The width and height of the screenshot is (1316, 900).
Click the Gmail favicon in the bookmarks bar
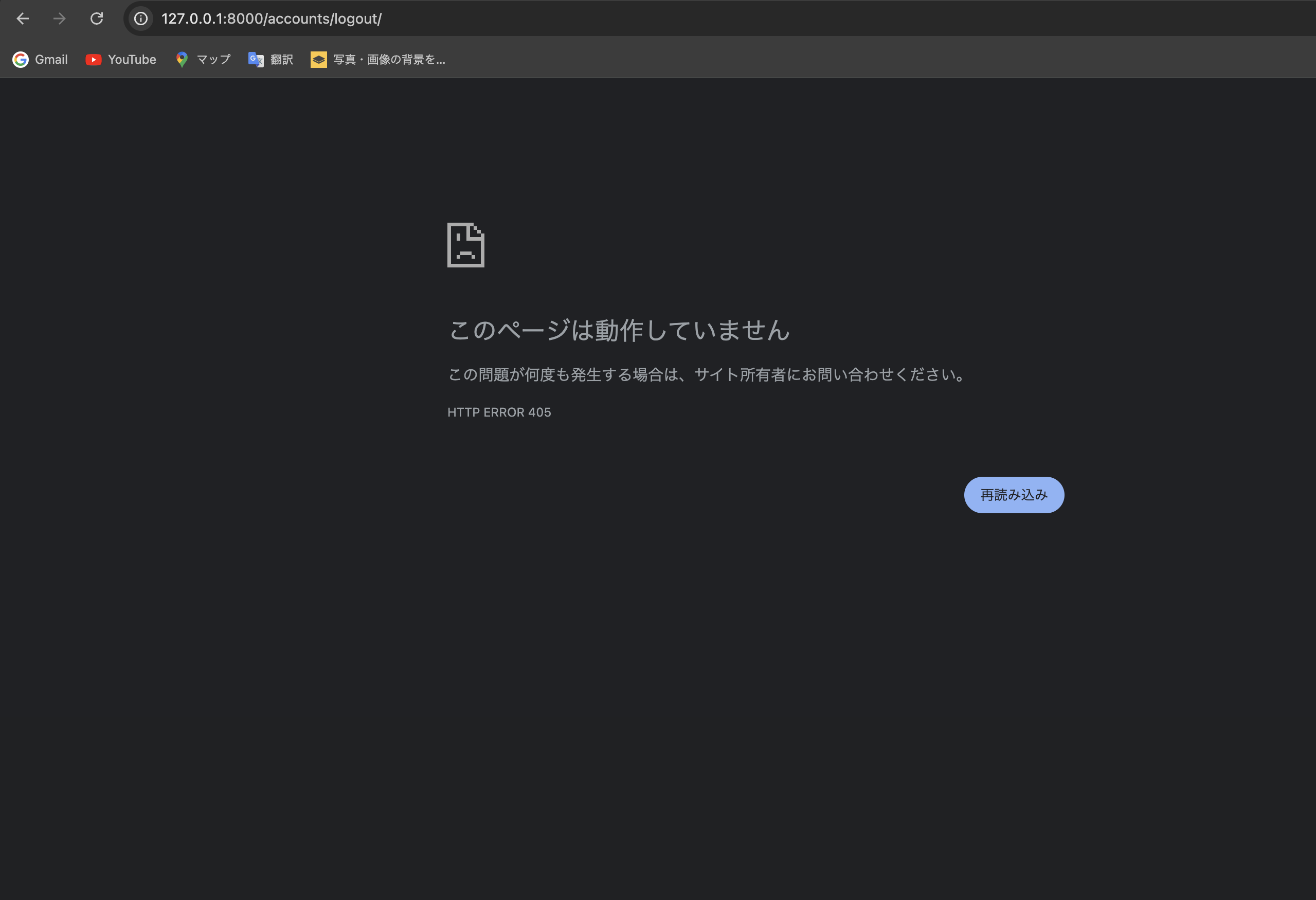[x=21, y=59]
